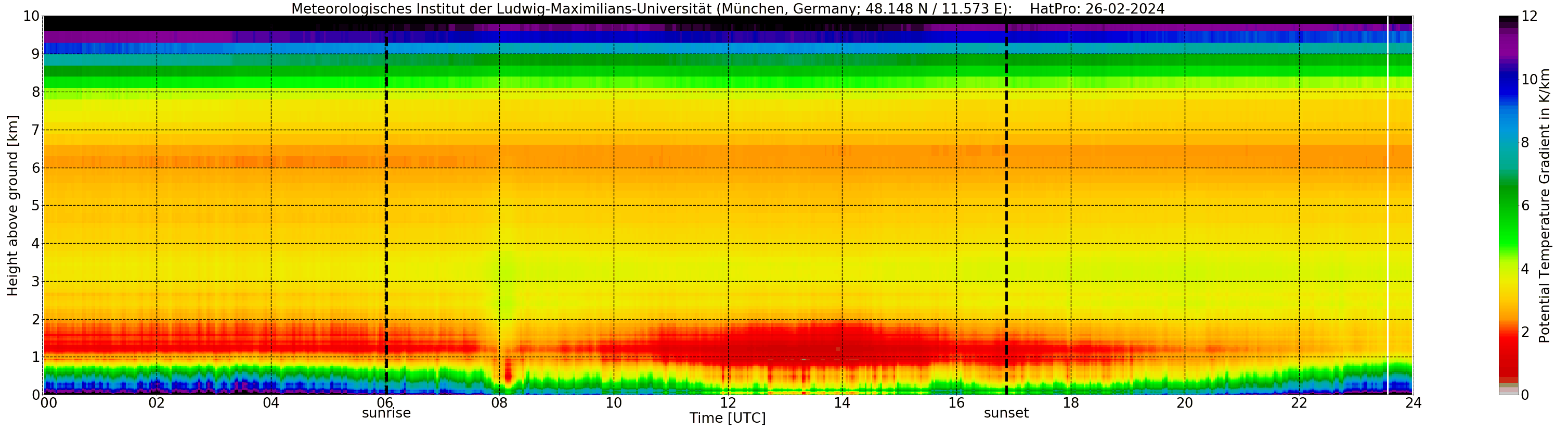Viewport: 1568px width, 429px height.
Task: Click the "2" tick label on the colorbar
Action: [x=1525, y=332]
